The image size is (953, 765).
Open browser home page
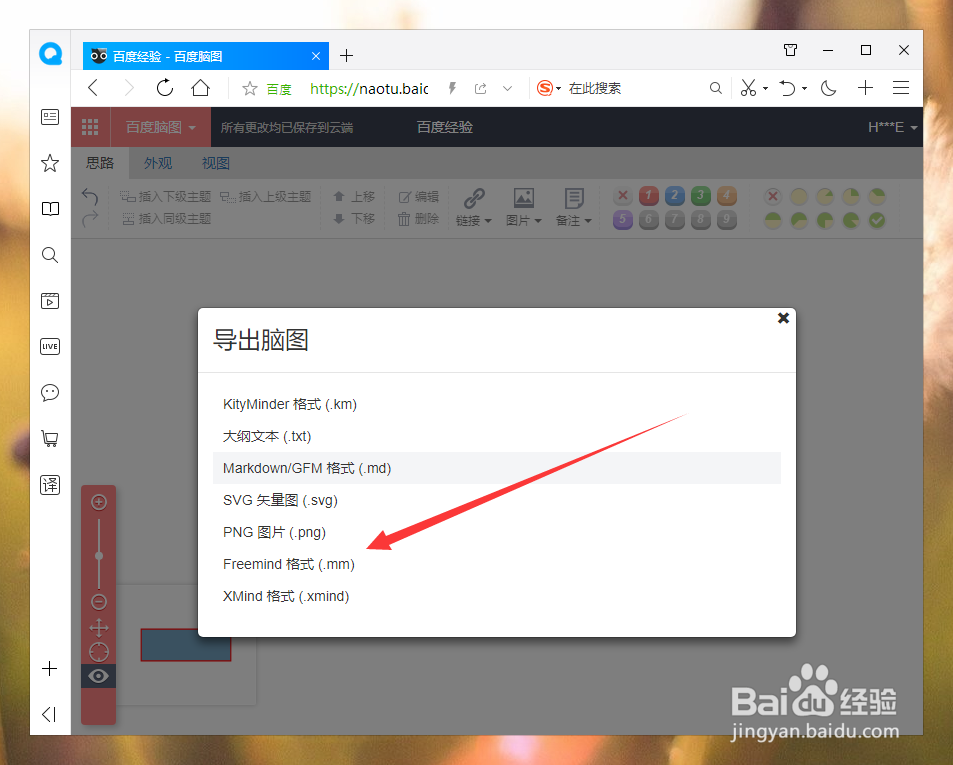click(201, 88)
